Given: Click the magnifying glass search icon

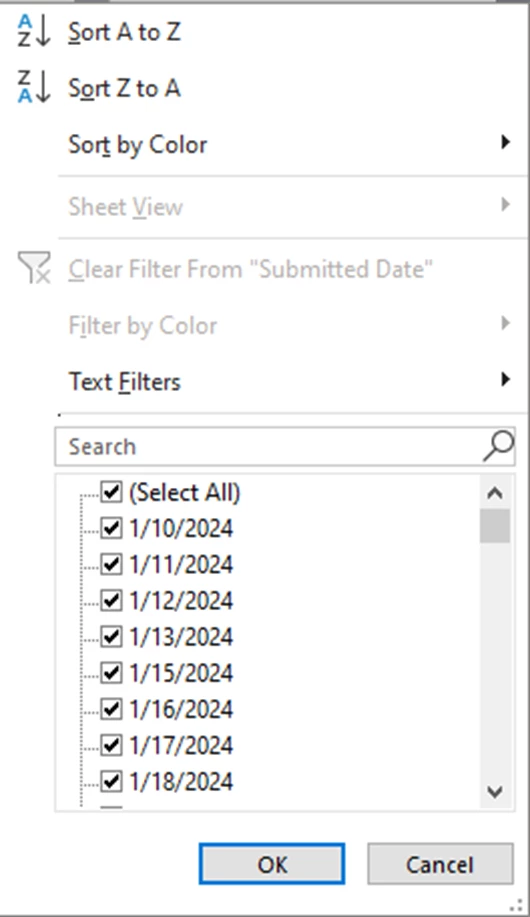Looking at the screenshot, I should 498,446.
